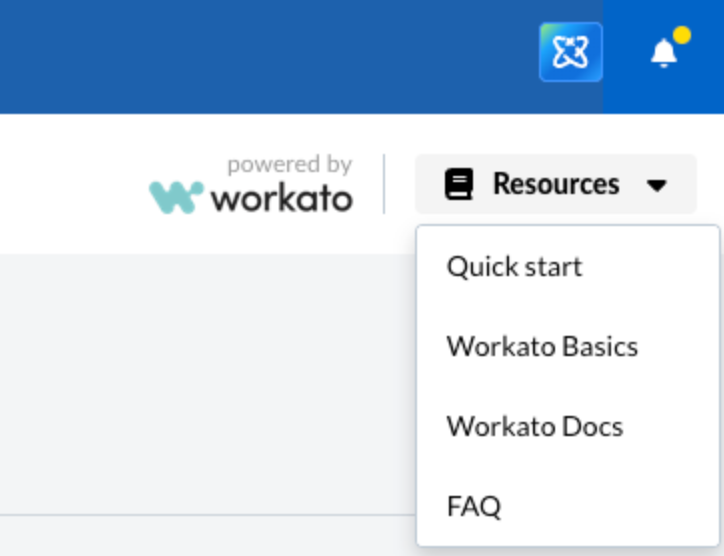Open Workato Basics menu entry

coord(542,347)
